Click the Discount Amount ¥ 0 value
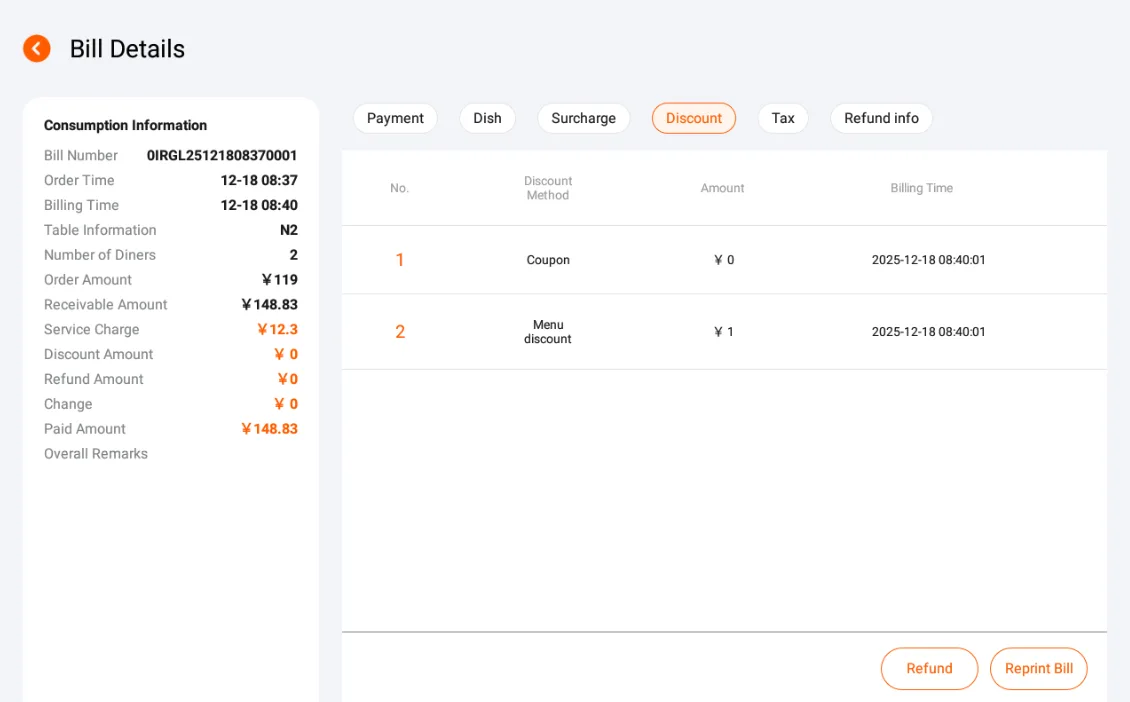 (x=286, y=355)
